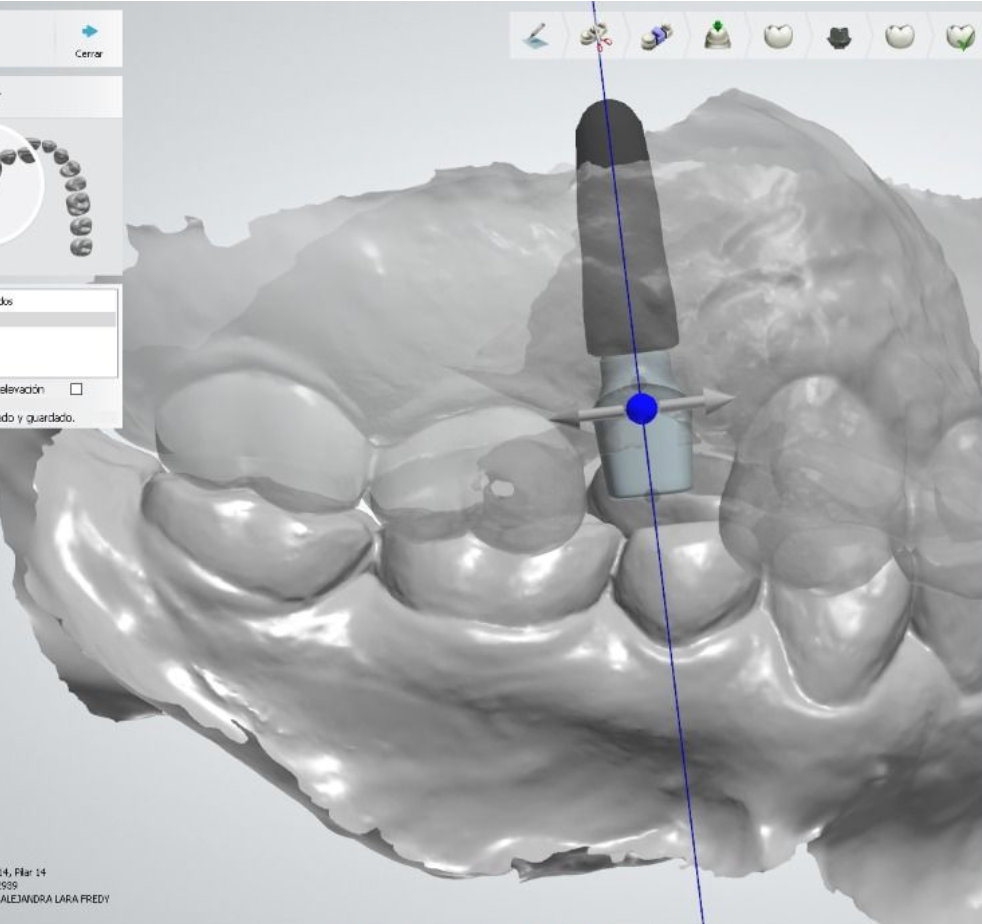
Task: Select white tooth icon left of dark abutment
Action: pyautogui.click(x=777, y=36)
